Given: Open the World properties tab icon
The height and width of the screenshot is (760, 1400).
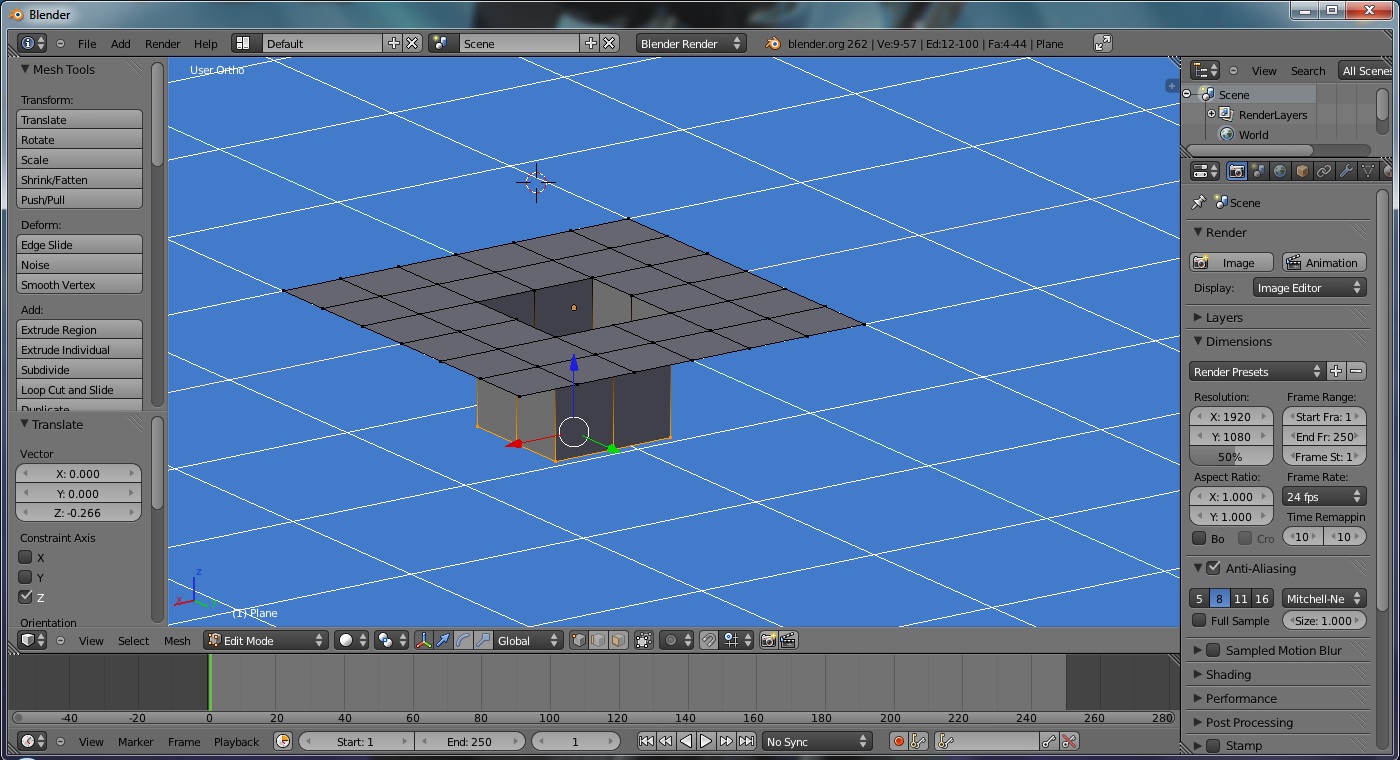Looking at the screenshot, I should pos(1281,171).
